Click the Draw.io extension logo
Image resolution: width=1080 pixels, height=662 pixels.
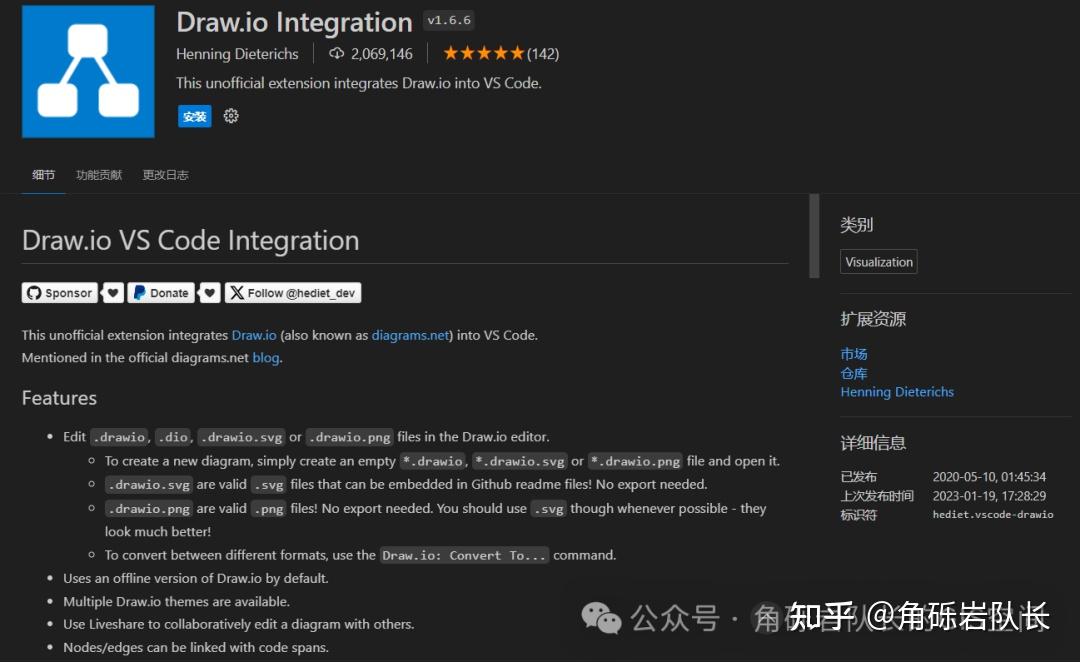[88, 71]
